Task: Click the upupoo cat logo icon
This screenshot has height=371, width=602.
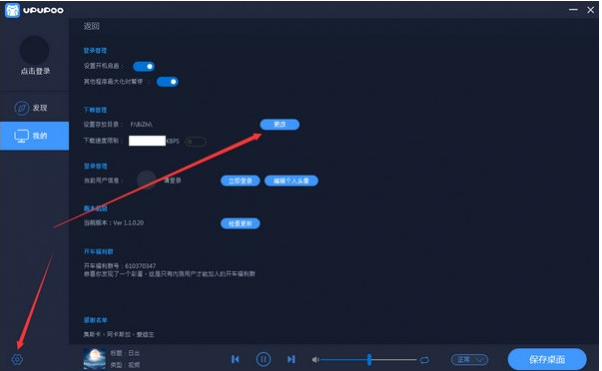Action: (x=12, y=10)
